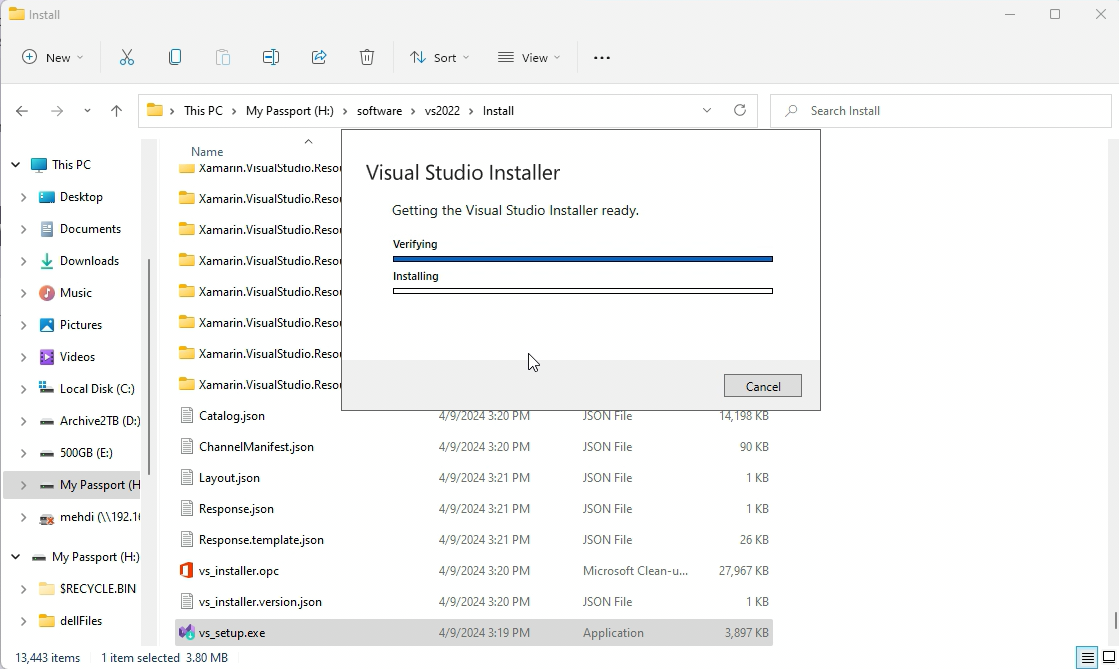
Task: Click the 13,443 items status text
Action: click(x=48, y=658)
